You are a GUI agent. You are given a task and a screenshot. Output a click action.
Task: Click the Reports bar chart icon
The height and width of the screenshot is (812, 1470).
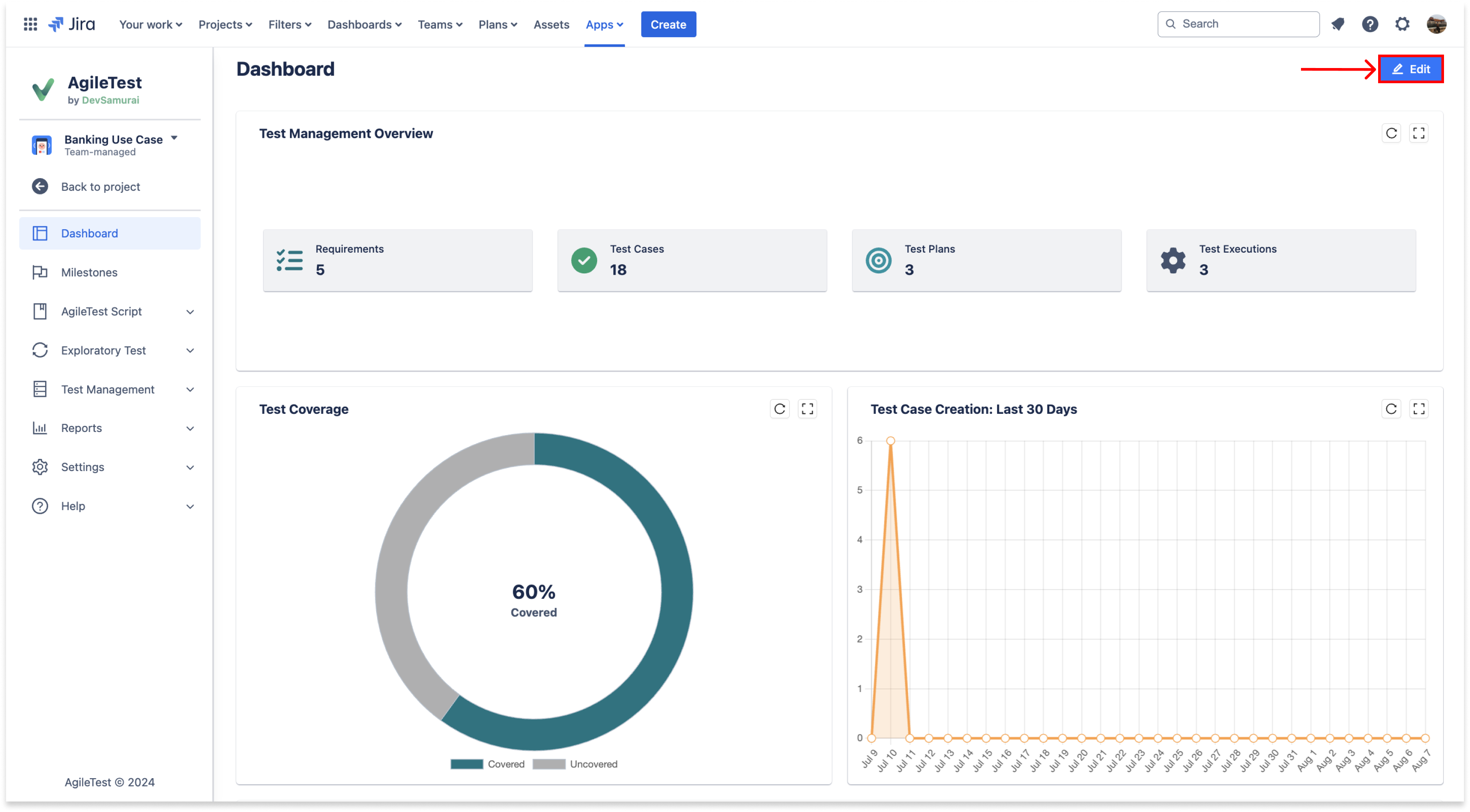pos(40,428)
